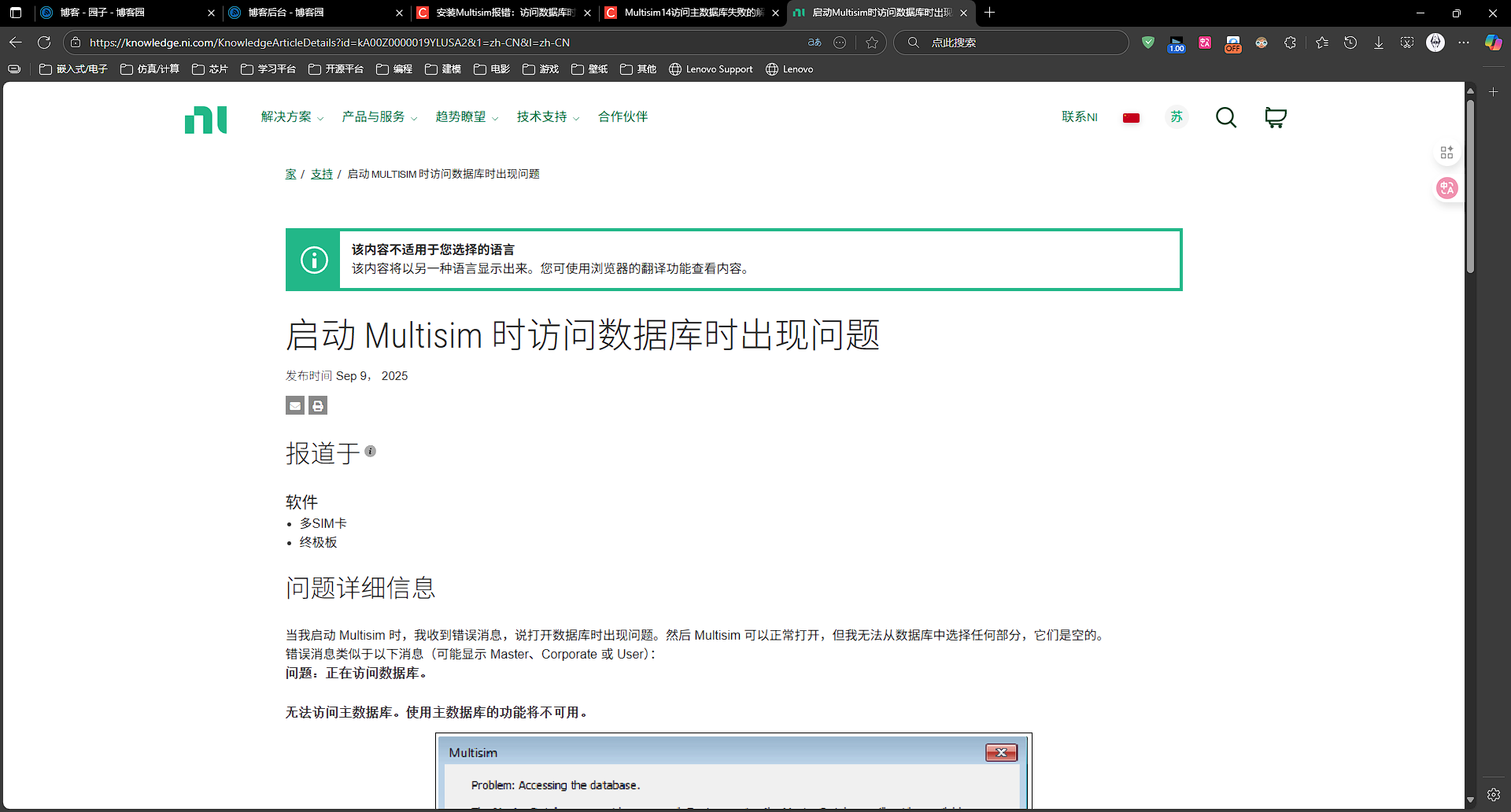View site information via the lock icon
The width and height of the screenshot is (1511, 812).
(76, 42)
